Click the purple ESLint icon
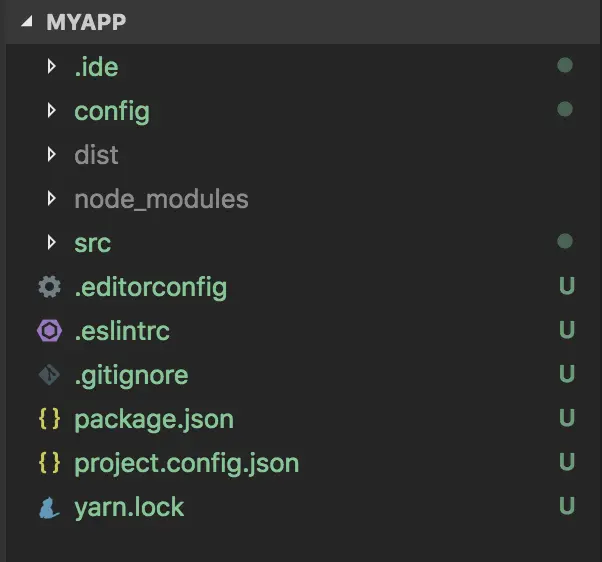Screen dimensions: 602x562 (48, 332)
